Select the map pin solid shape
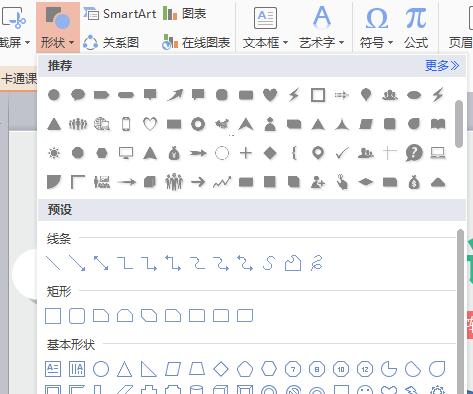The image size is (473, 394). point(366,95)
